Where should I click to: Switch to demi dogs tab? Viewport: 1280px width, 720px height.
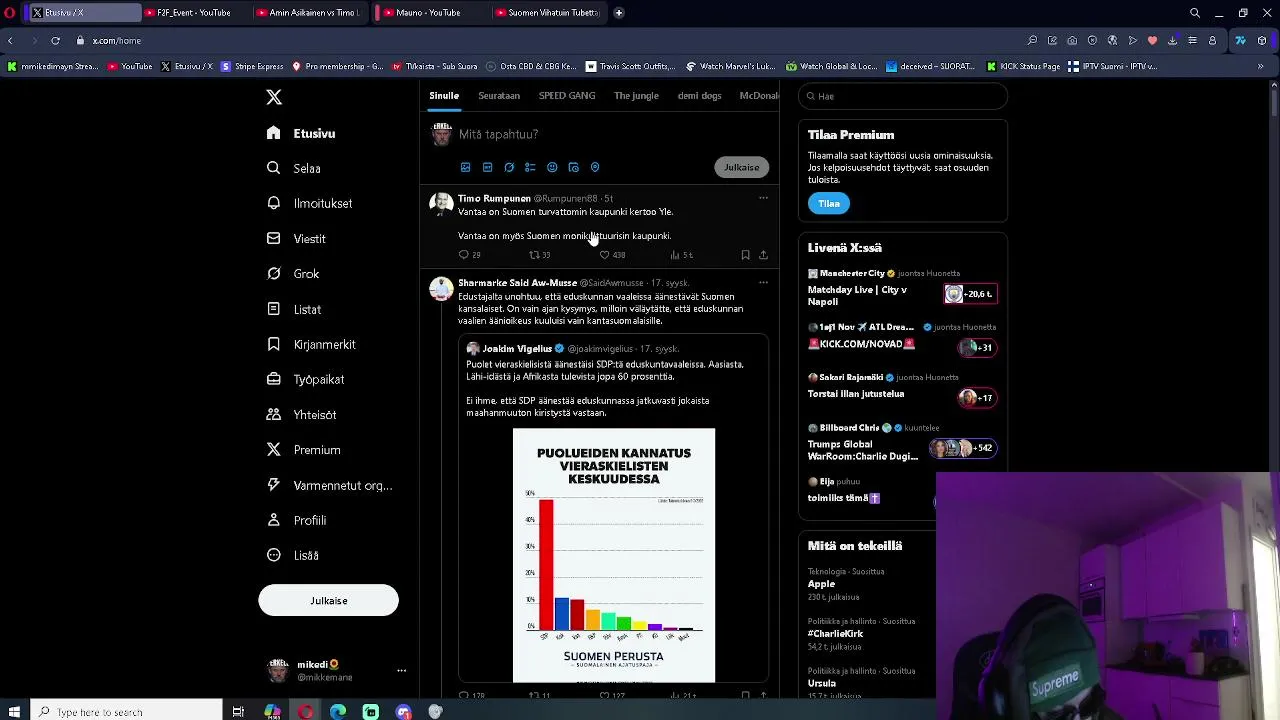699,96
